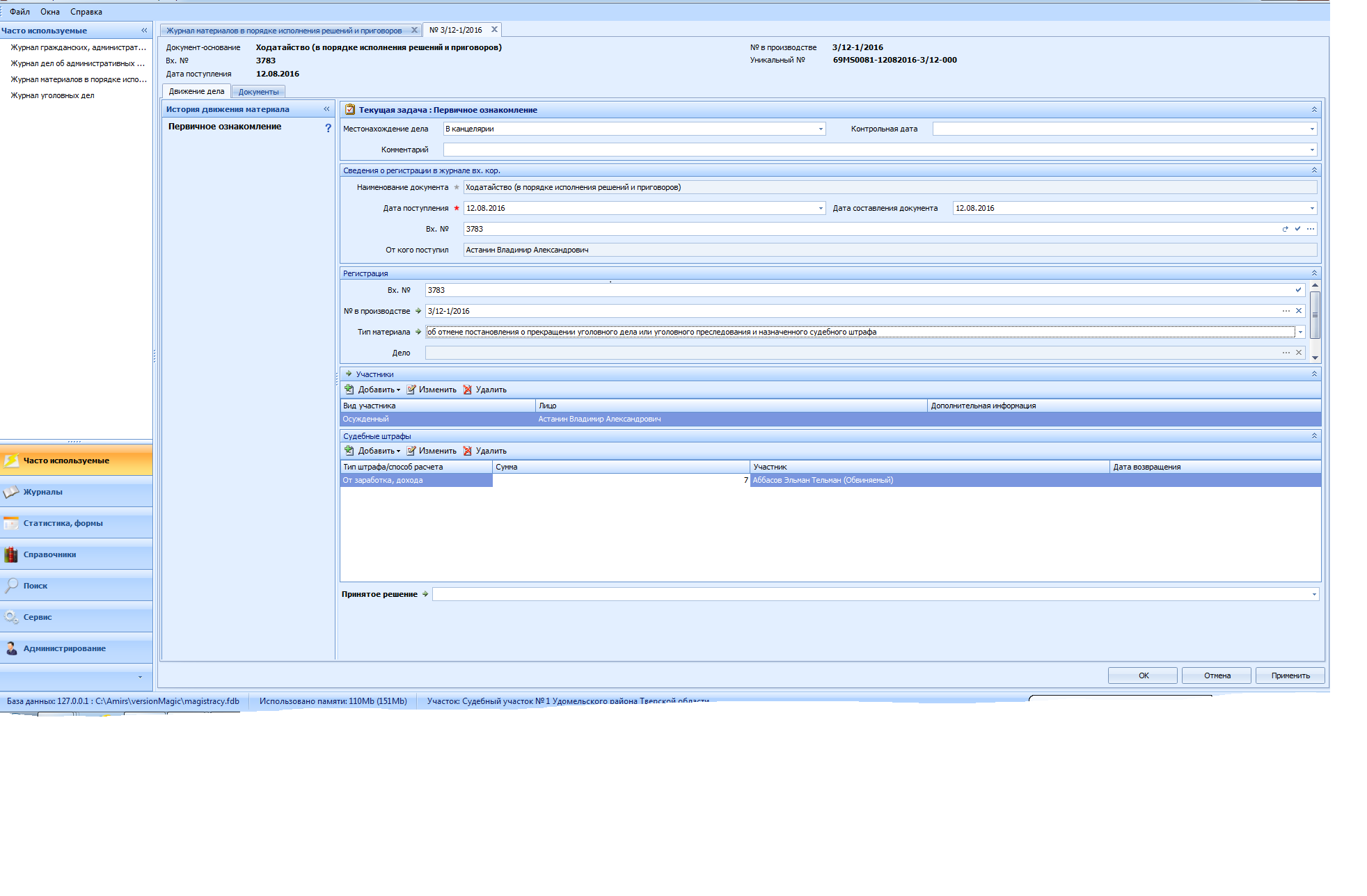
Task: Click the Регистрация scrollbar down arrow
Action: click(1315, 358)
